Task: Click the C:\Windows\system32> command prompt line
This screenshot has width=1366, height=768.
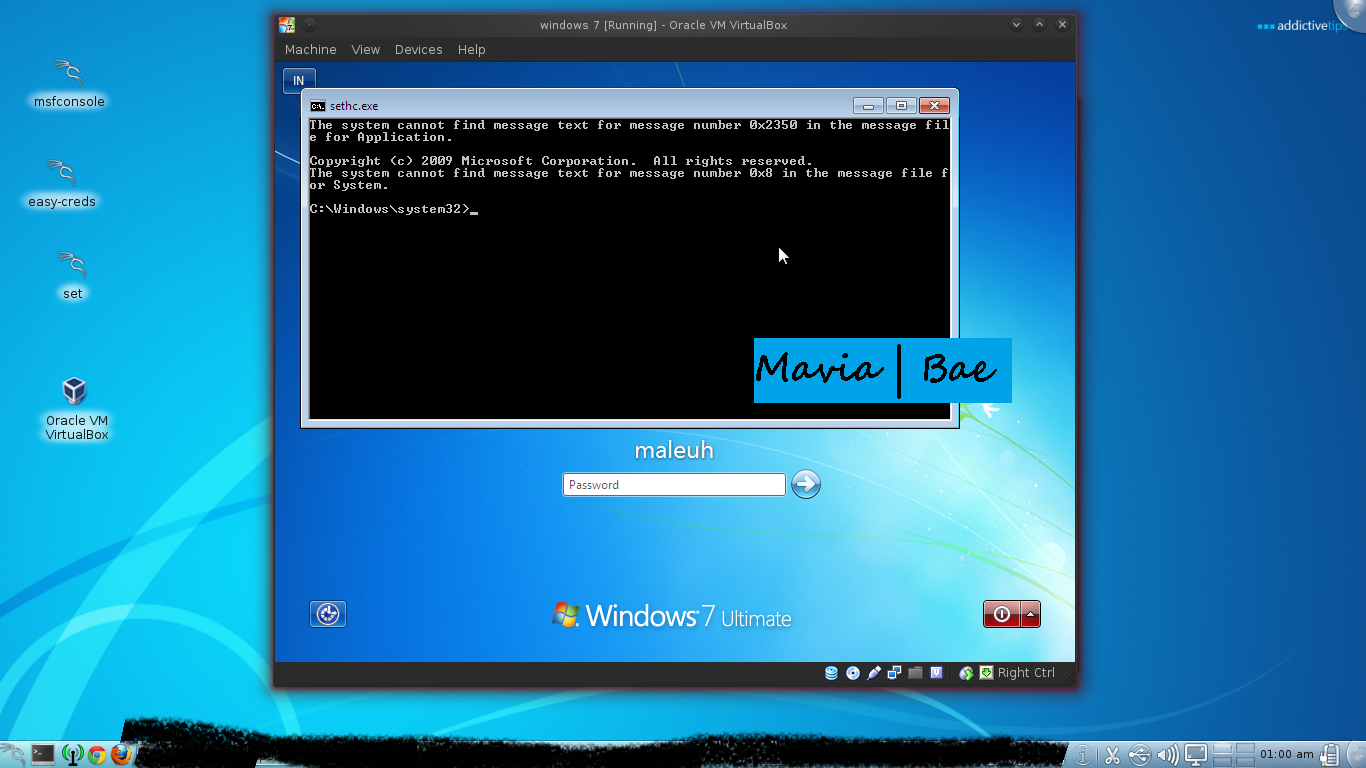Action: pos(394,209)
